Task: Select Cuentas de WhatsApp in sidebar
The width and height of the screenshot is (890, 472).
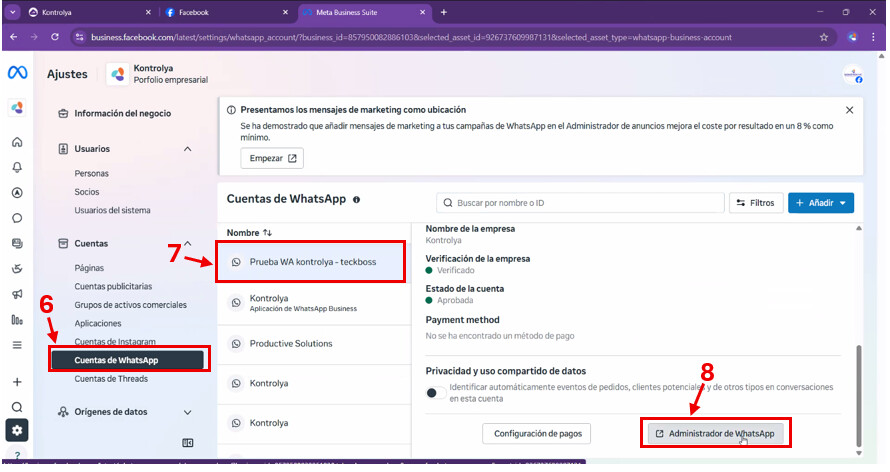Action: pyautogui.click(x=130, y=360)
